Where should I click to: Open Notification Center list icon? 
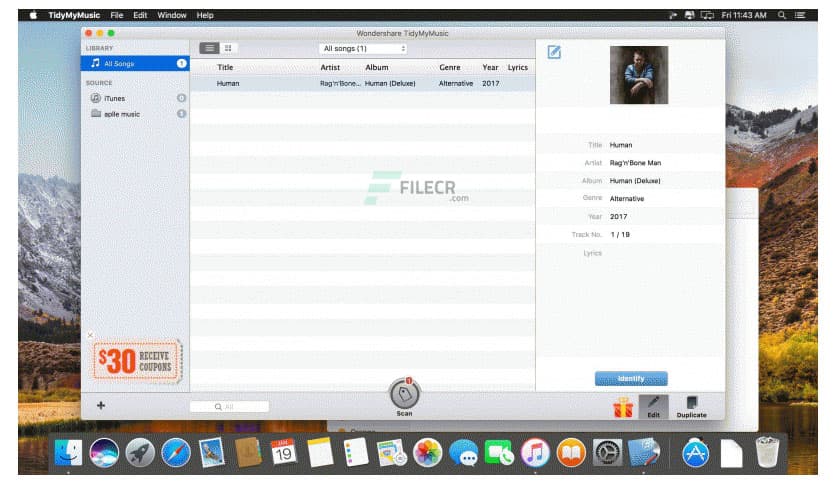coord(800,15)
